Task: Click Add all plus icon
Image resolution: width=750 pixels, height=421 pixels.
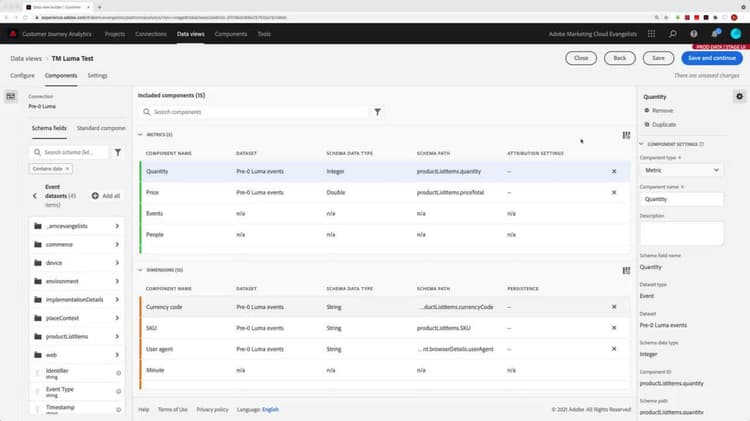Action: 95,196
